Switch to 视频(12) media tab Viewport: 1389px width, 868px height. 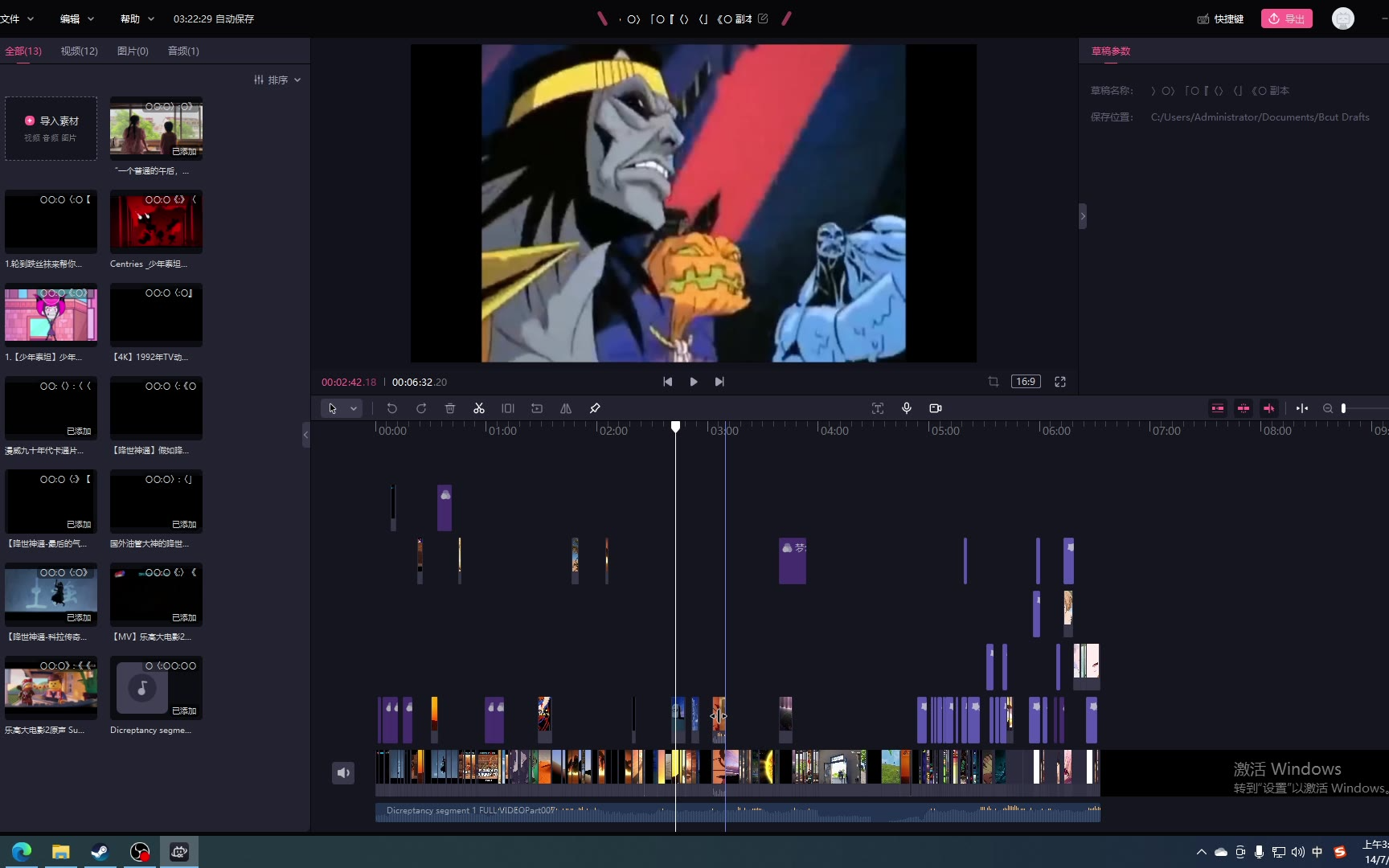[x=80, y=51]
